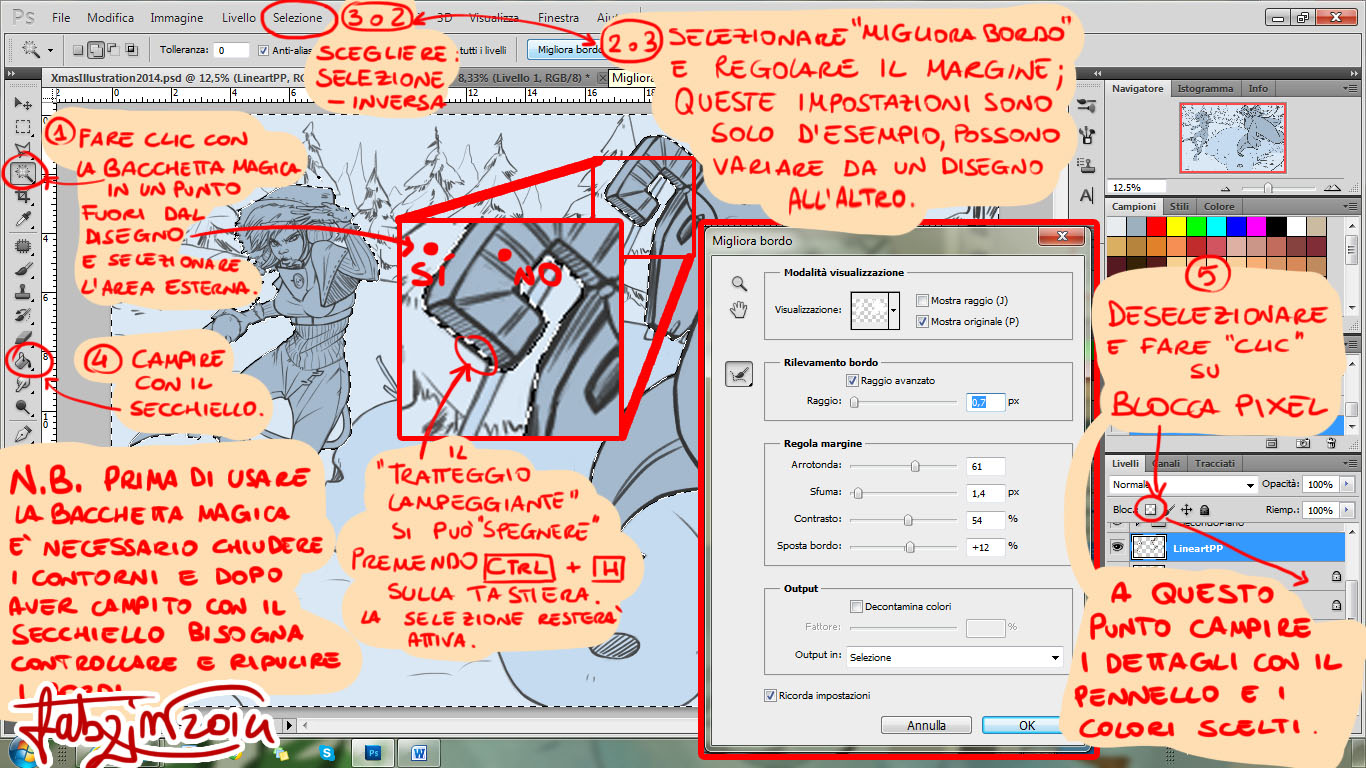Click the lock transparent pixels icon

tap(1150, 509)
